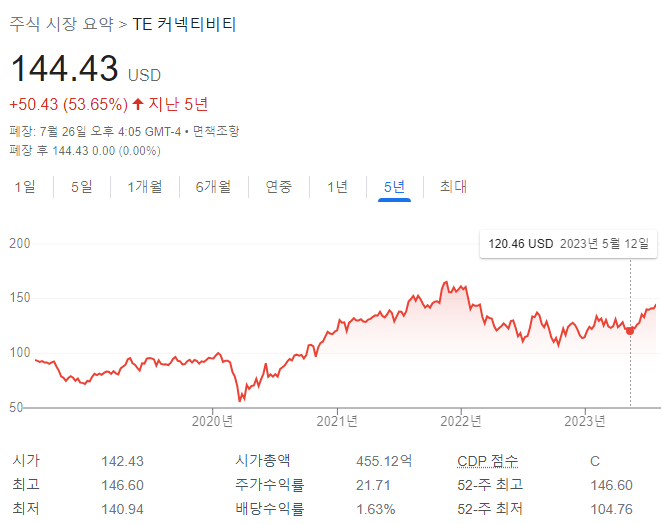The width and height of the screenshot is (663, 524).
Task: Open the 면책조항 disclaimer link
Action: 216,132
